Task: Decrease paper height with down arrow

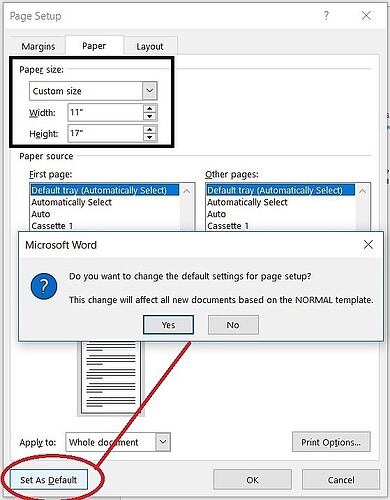Action: tap(150, 137)
